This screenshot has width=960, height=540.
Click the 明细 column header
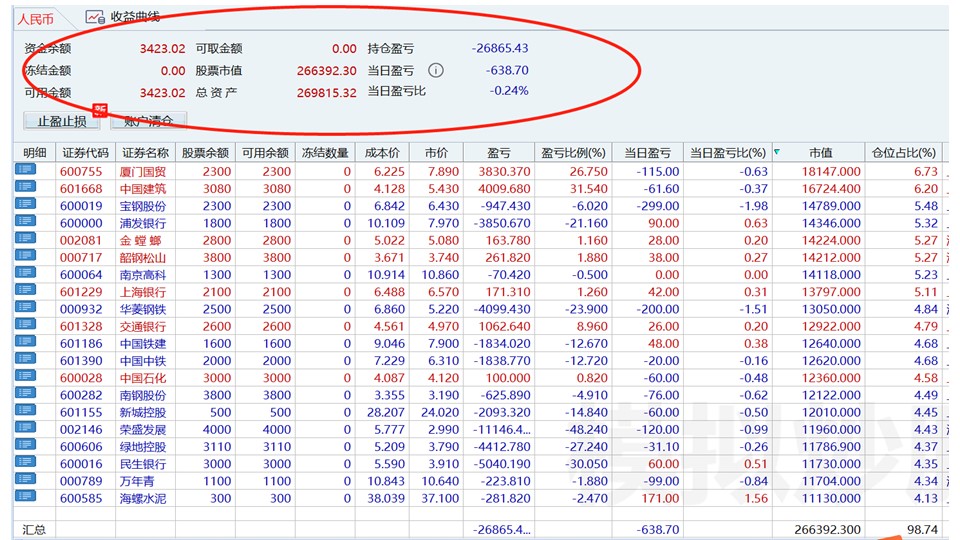(x=35, y=152)
